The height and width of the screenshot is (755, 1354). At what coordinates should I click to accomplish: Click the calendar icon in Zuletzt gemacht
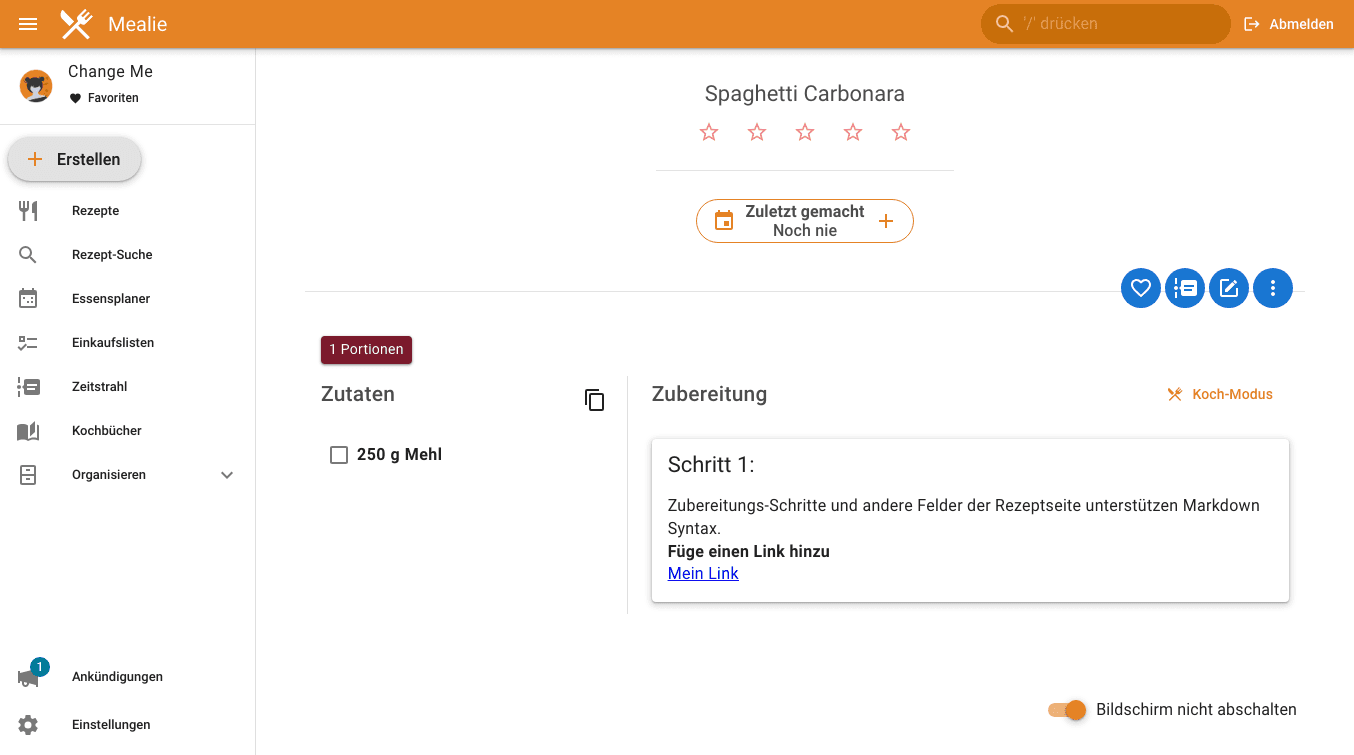click(x=724, y=221)
